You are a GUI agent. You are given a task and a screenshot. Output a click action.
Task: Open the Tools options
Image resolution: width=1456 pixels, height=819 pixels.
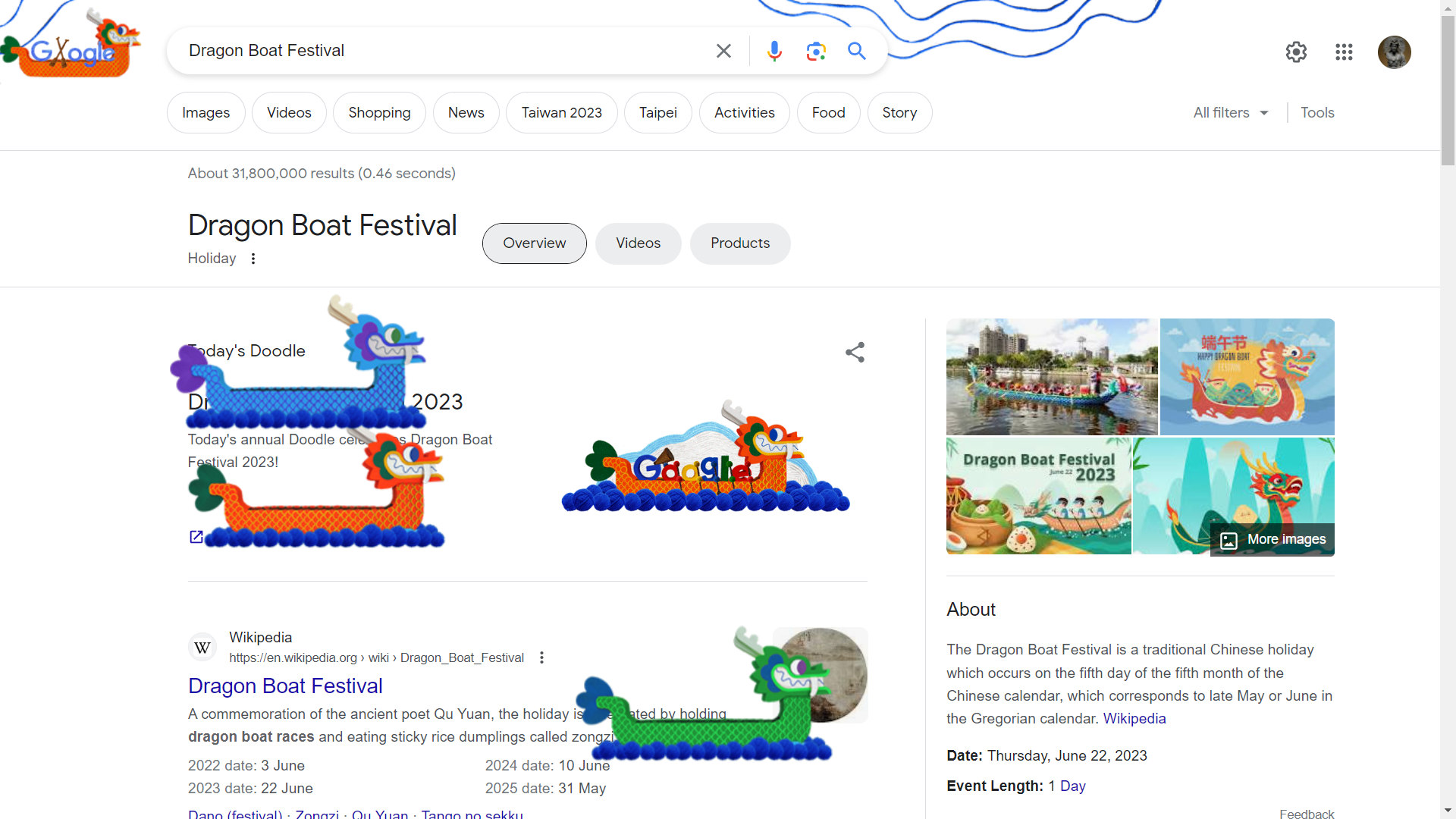click(x=1317, y=112)
